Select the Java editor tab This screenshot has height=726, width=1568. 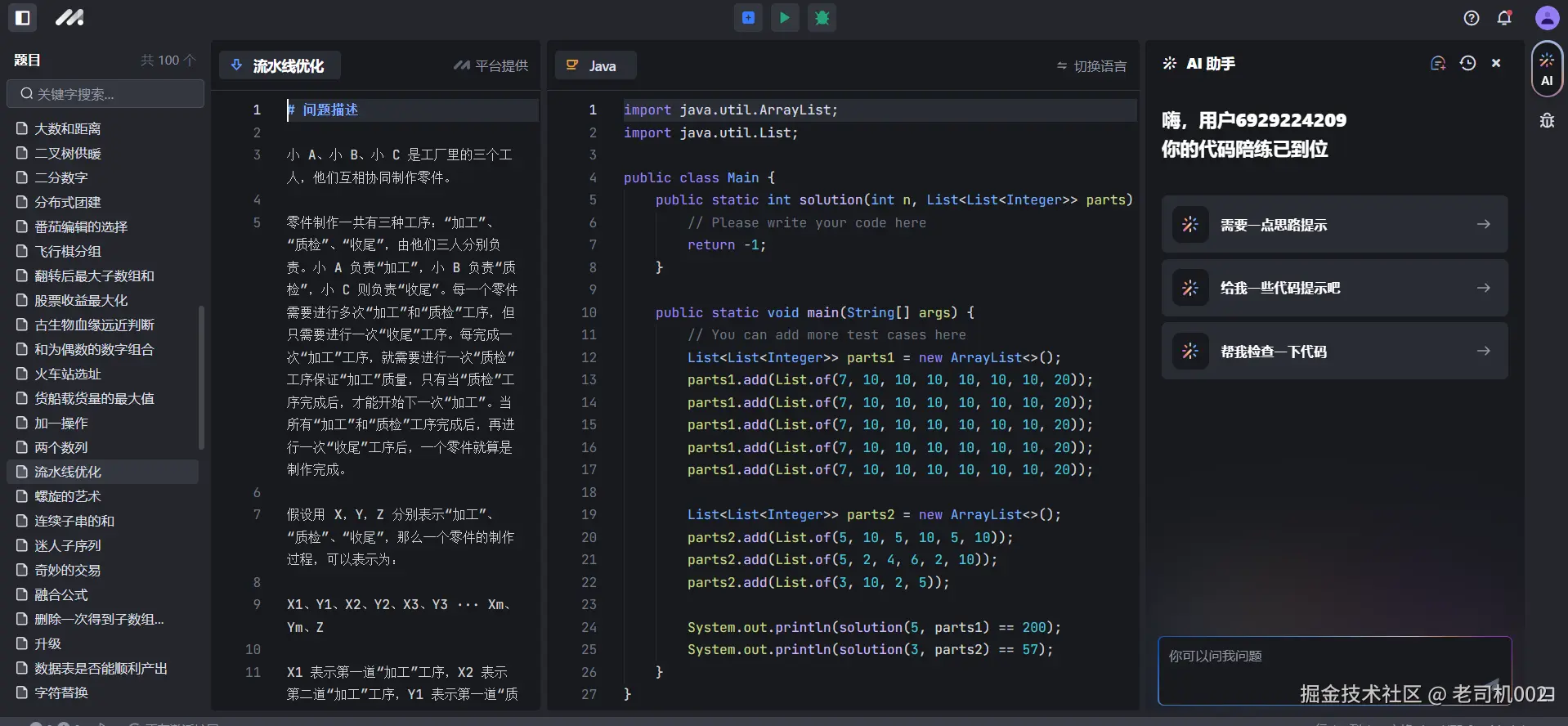tap(594, 65)
